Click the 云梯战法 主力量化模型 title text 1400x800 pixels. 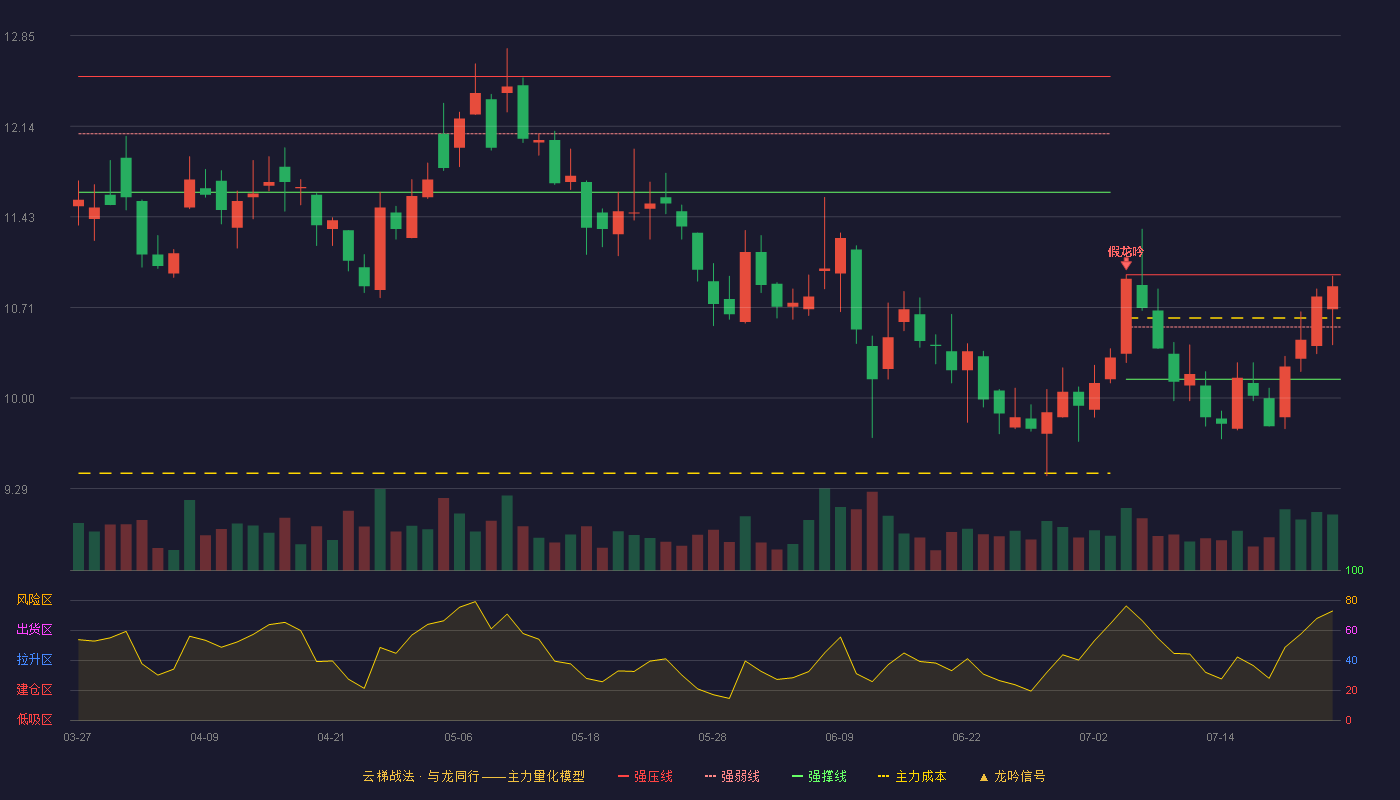tap(473, 776)
